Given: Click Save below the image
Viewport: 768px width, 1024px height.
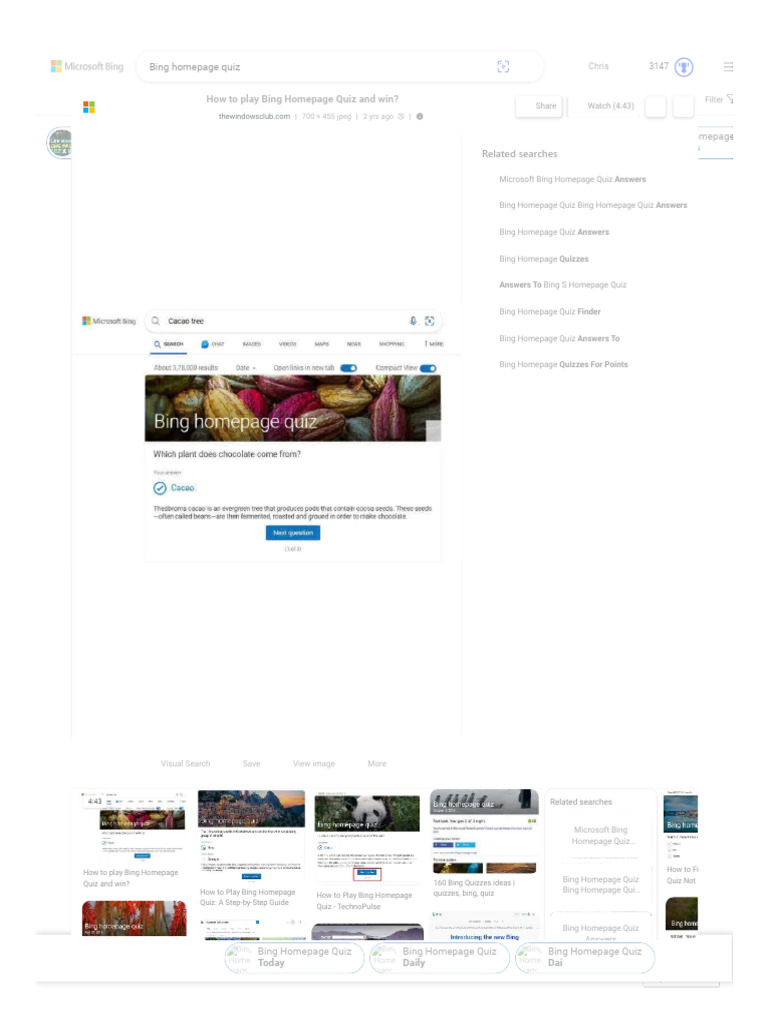Looking at the screenshot, I should [251, 763].
